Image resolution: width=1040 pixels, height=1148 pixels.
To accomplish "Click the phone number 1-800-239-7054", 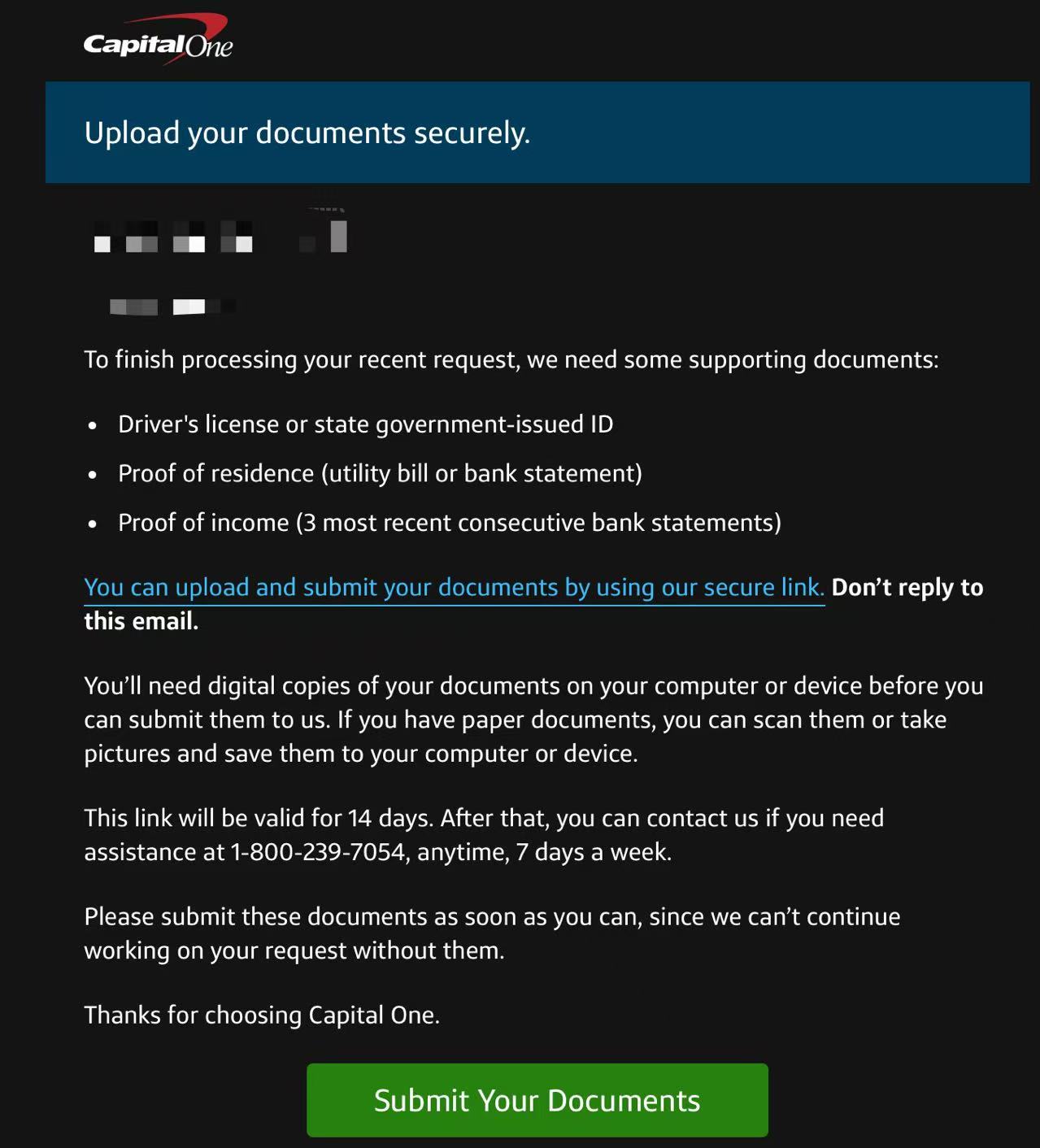I will [318, 852].
